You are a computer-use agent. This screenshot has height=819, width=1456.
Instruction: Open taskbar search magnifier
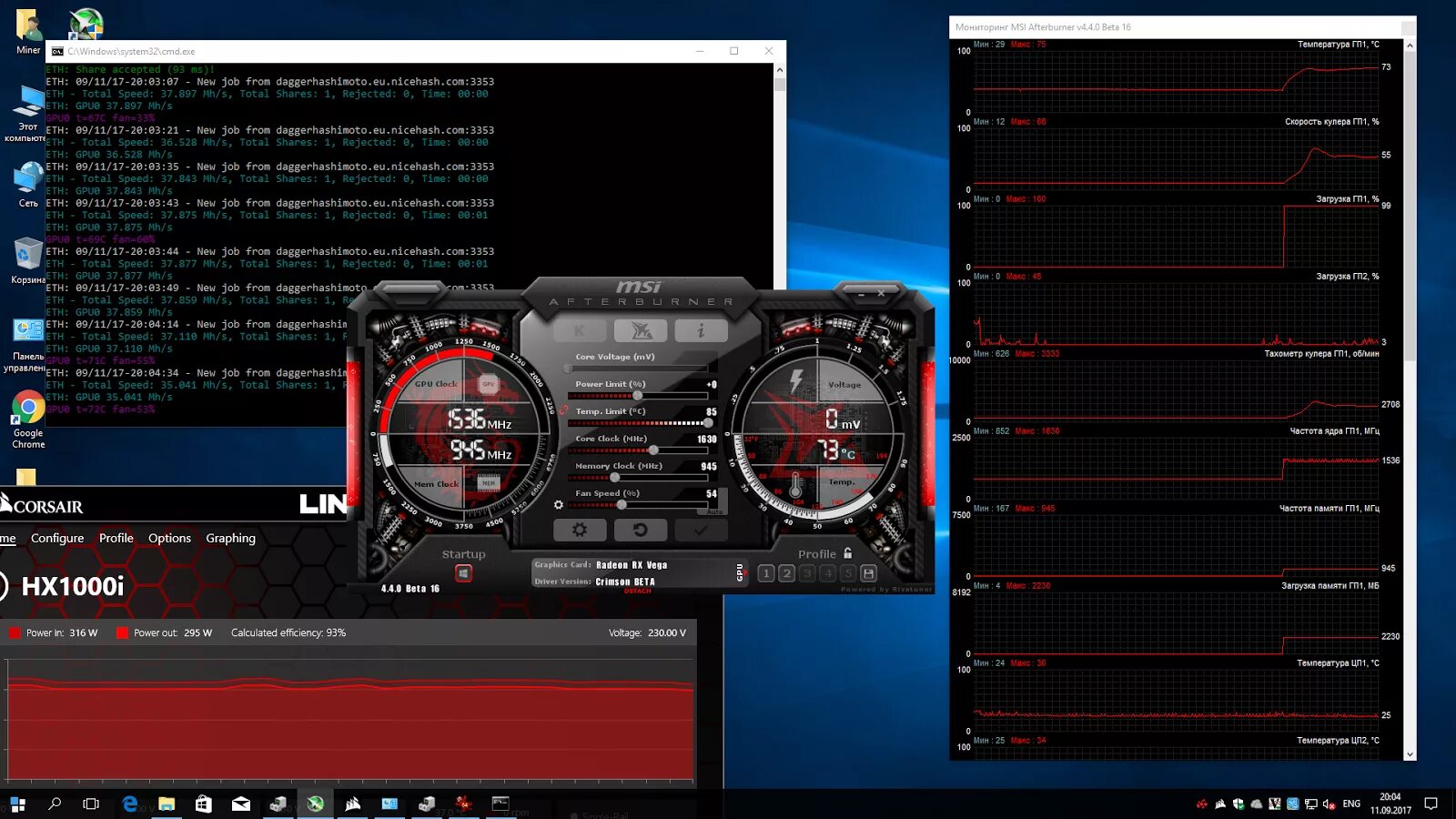[55, 804]
